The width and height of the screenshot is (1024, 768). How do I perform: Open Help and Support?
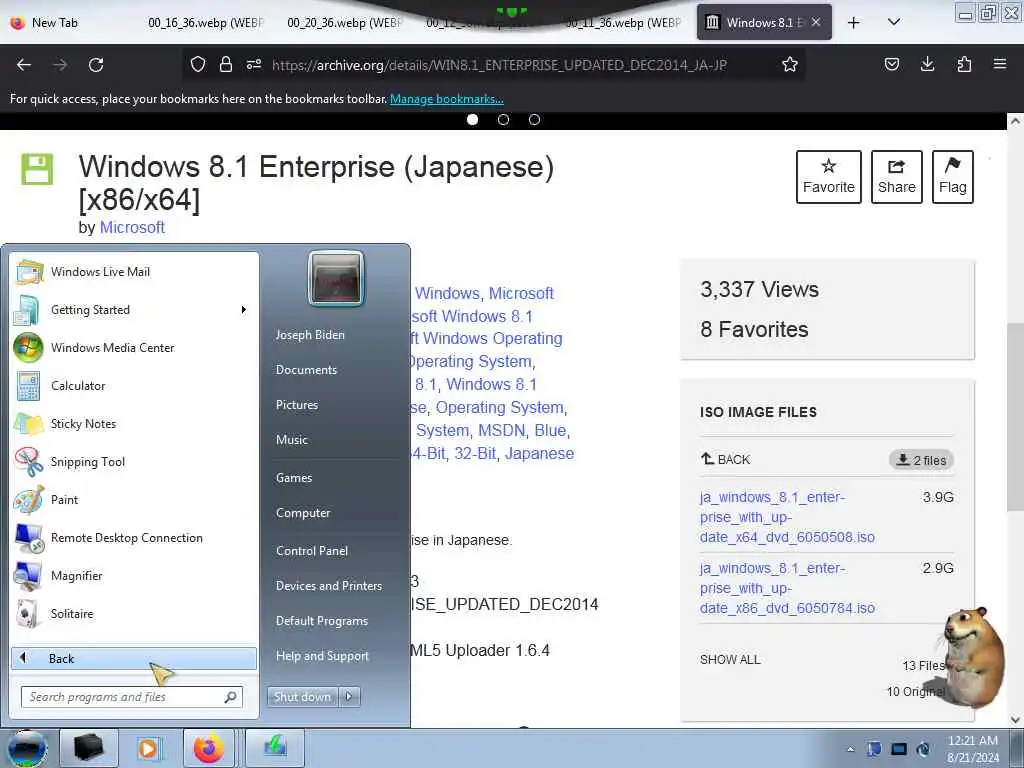(322, 656)
